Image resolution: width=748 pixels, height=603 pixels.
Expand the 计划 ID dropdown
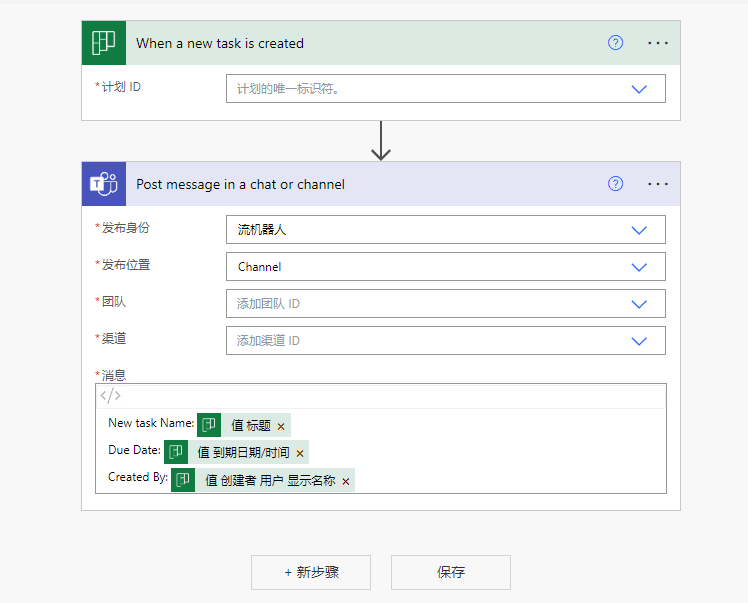640,89
